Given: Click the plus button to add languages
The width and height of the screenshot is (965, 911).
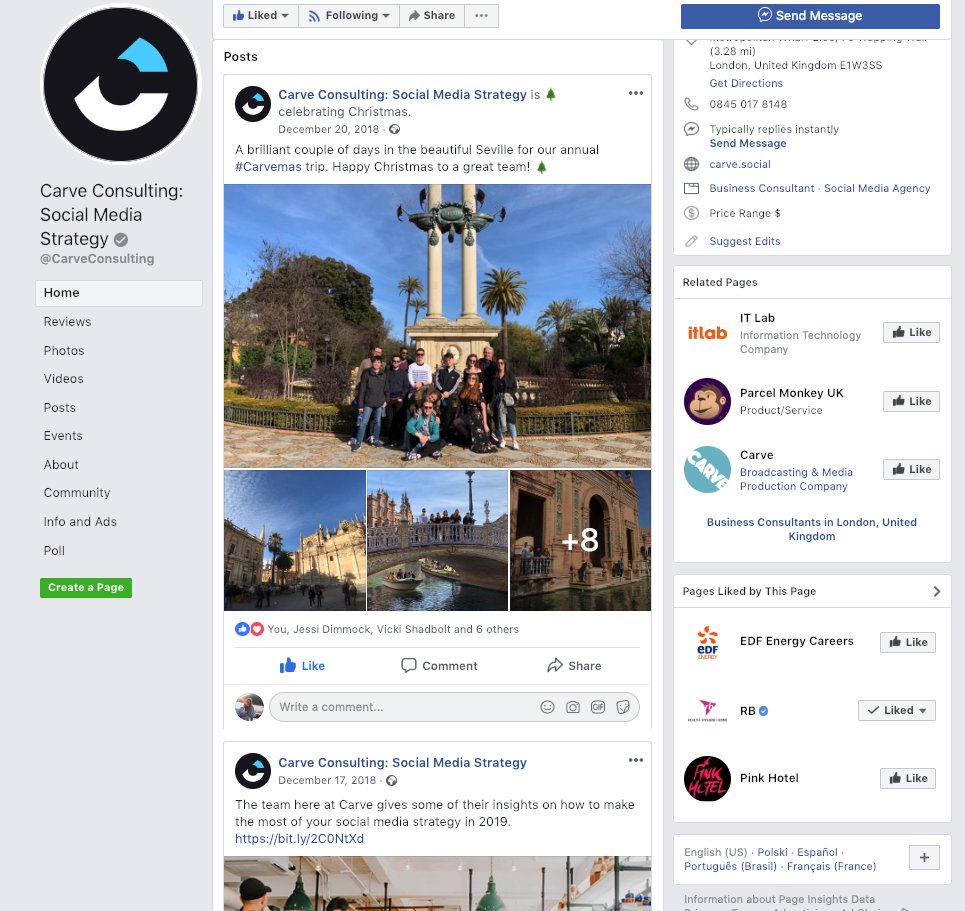Looking at the screenshot, I should [x=924, y=857].
